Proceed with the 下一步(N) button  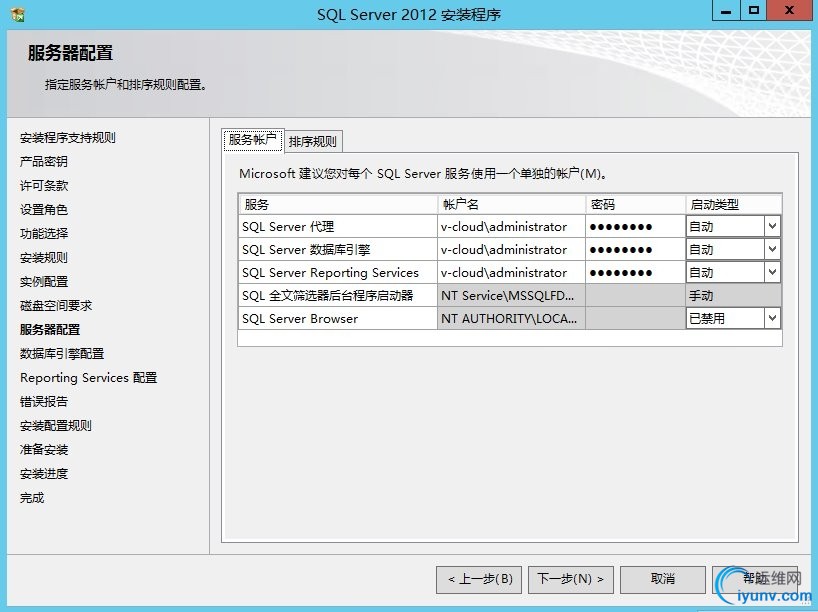[571, 579]
